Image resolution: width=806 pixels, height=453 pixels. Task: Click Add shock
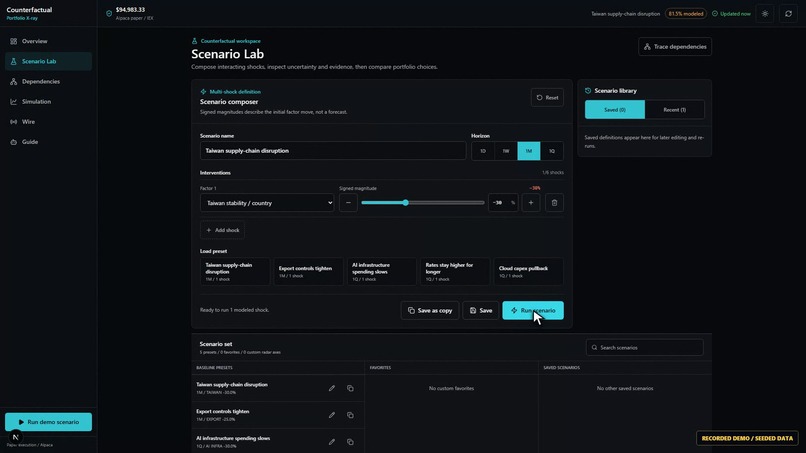pyautogui.click(x=223, y=230)
